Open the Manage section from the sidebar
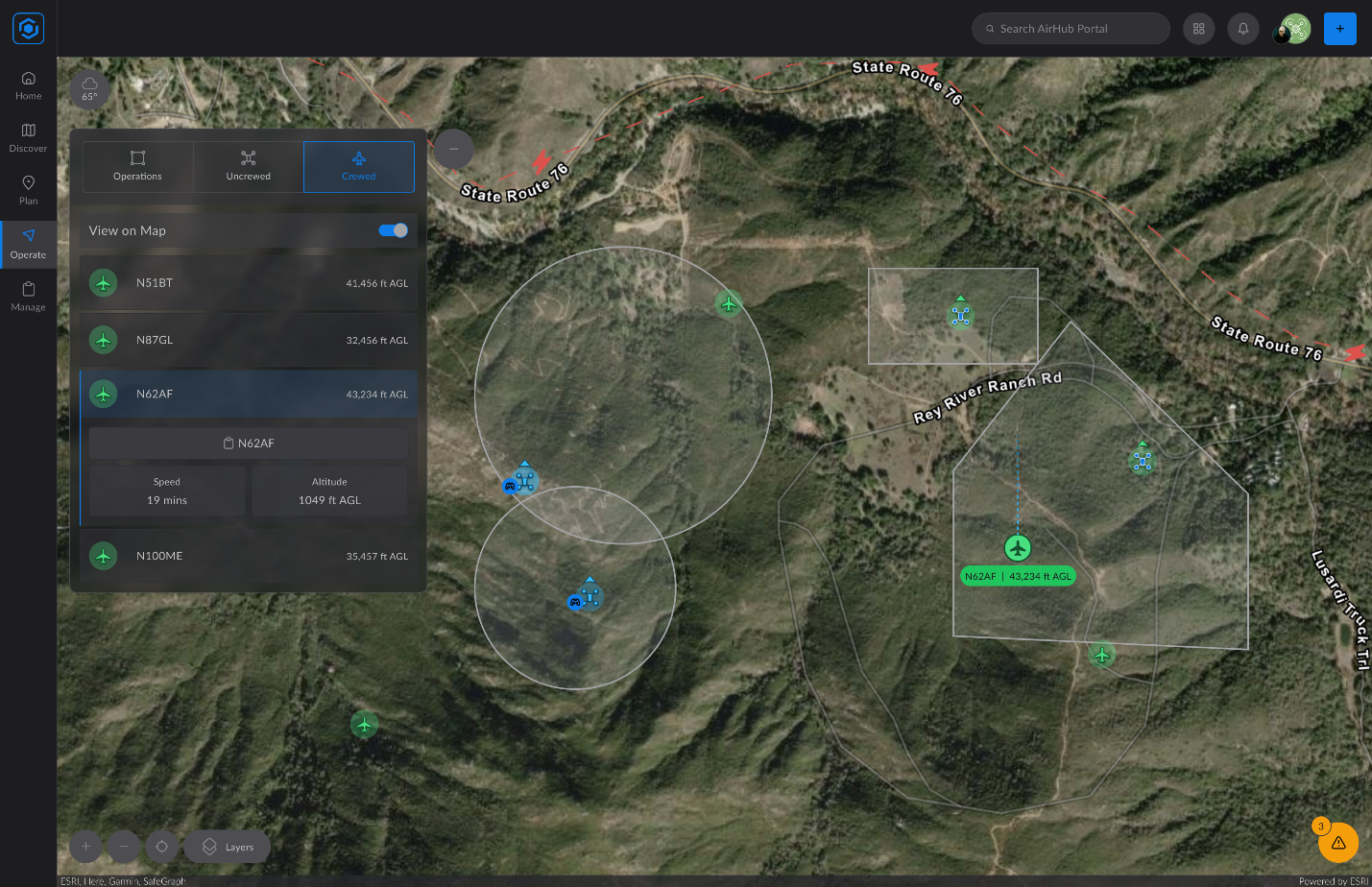 point(28,296)
